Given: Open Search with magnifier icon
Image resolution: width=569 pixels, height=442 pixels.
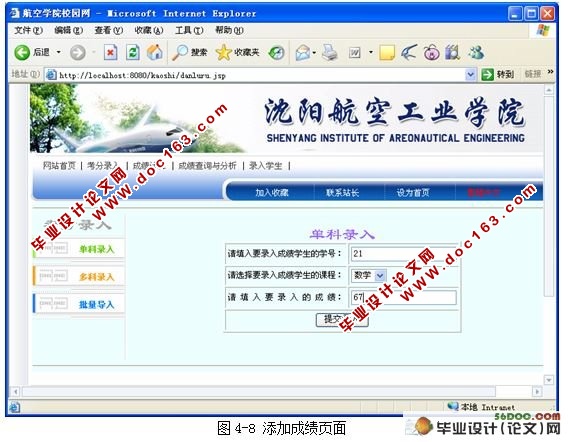Looking at the screenshot, I should point(180,53).
